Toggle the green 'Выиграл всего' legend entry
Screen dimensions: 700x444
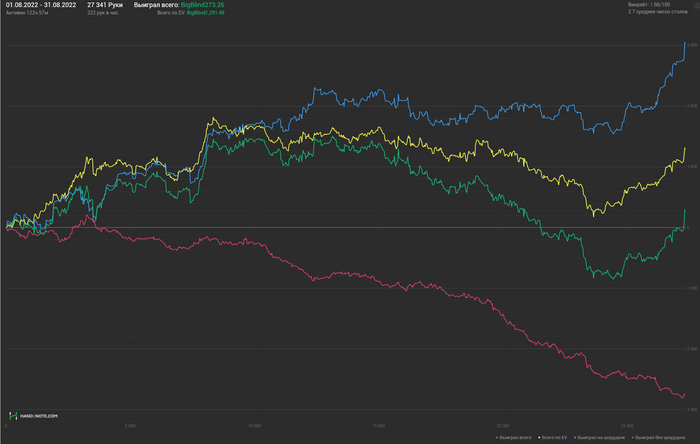(514, 438)
